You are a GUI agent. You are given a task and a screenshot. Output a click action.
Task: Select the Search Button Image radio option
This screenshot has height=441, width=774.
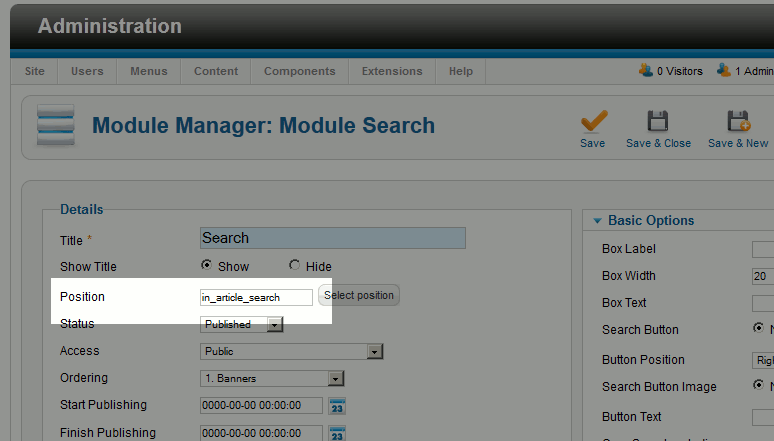pyautogui.click(x=758, y=385)
